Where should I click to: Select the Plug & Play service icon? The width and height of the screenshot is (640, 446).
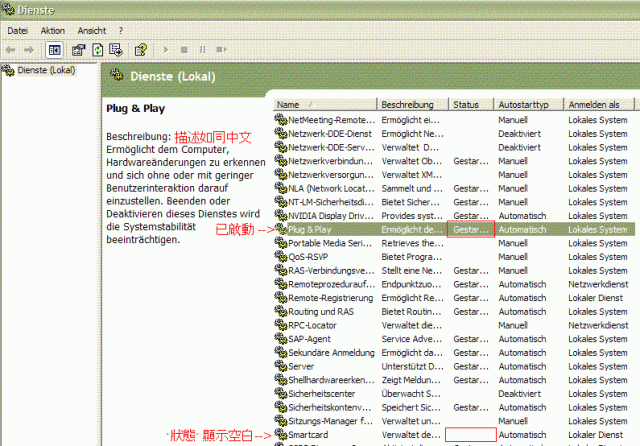click(281, 229)
